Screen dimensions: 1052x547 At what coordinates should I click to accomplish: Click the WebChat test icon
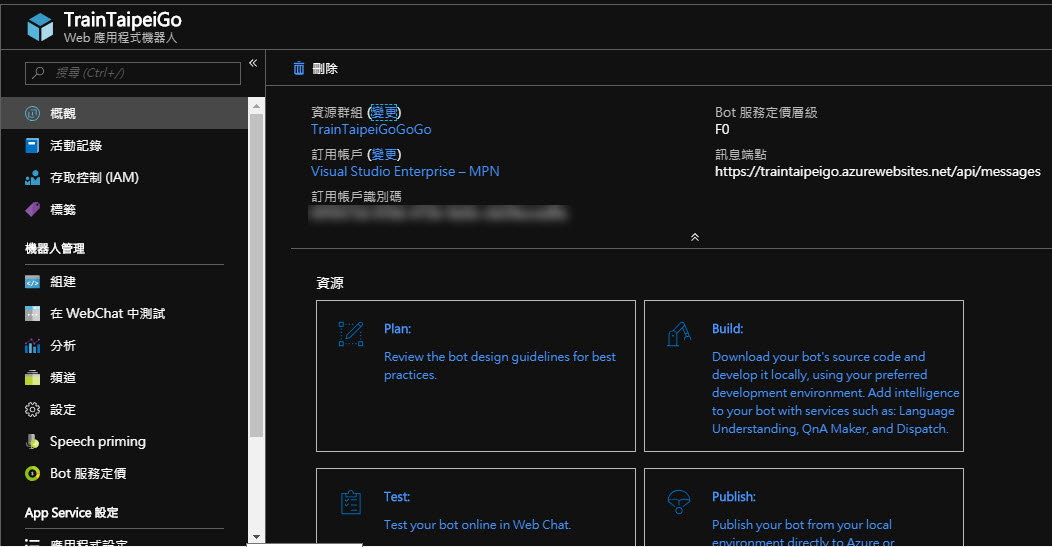pos(32,313)
